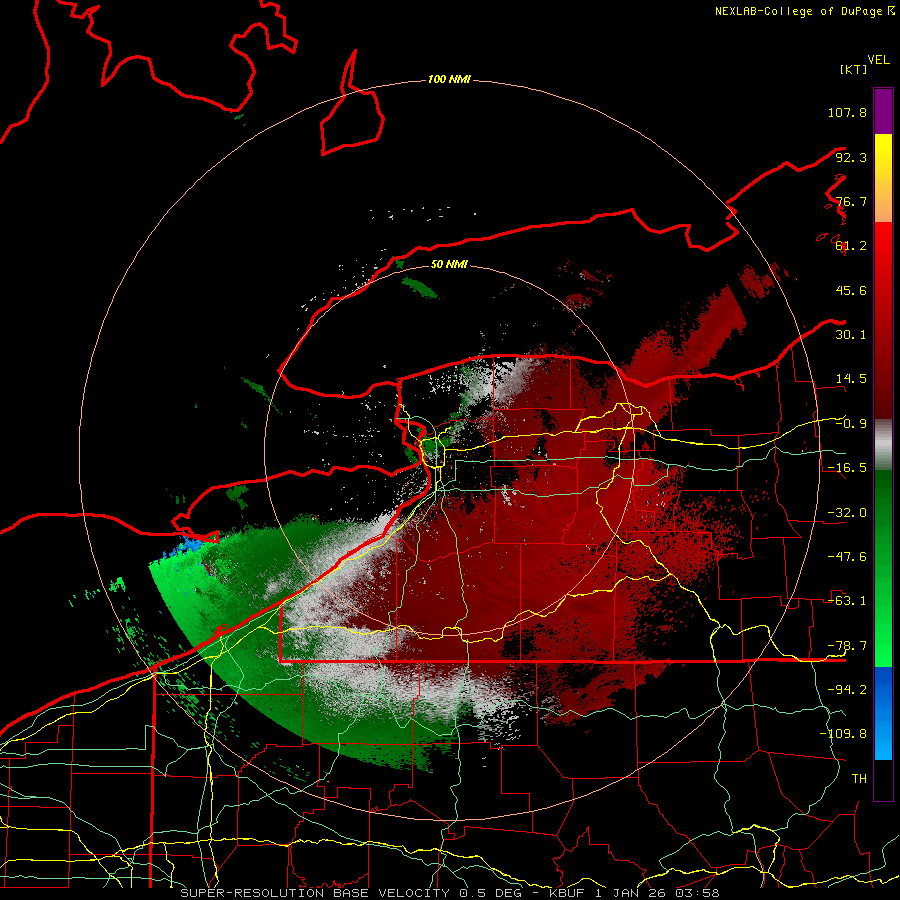The width and height of the screenshot is (900, 900).
Task: Click the yellow-orange segment of the color bar
Action: [x=883, y=178]
